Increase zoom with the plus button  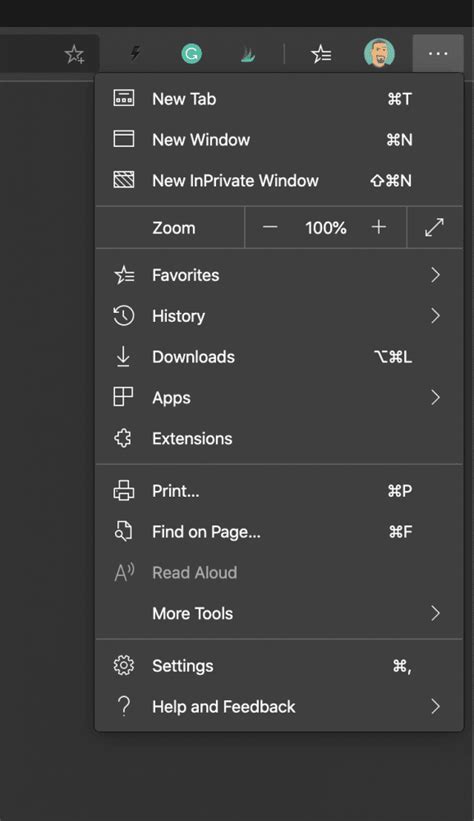(x=379, y=227)
